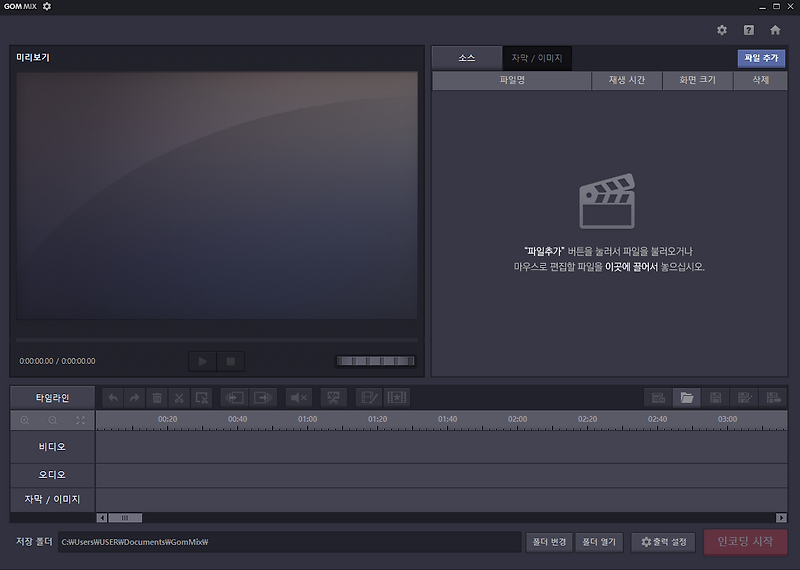
Task: Click the timeline scrollbar right arrow
Action: point(781,517)
